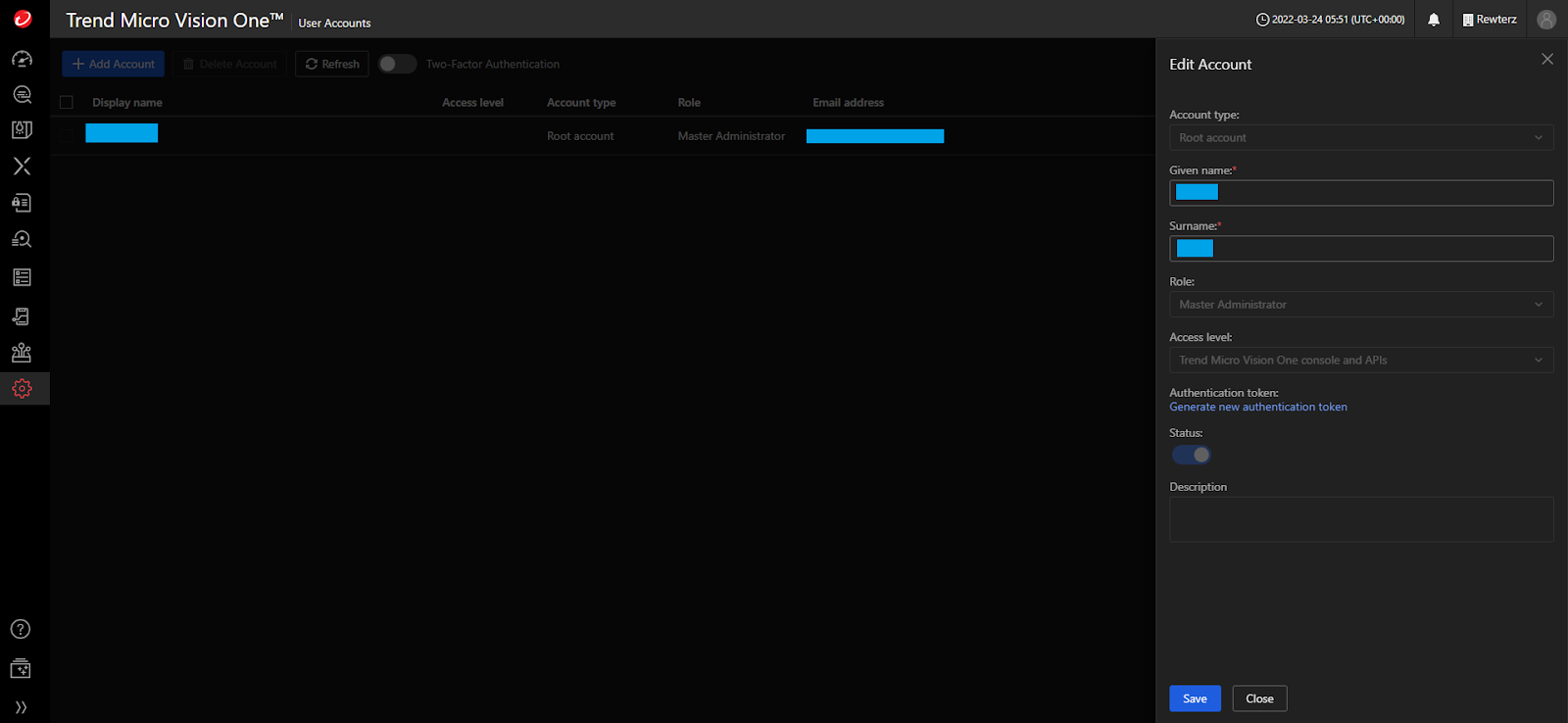
Task: Open the Access level dropdown
Action: click(1361, 361)
